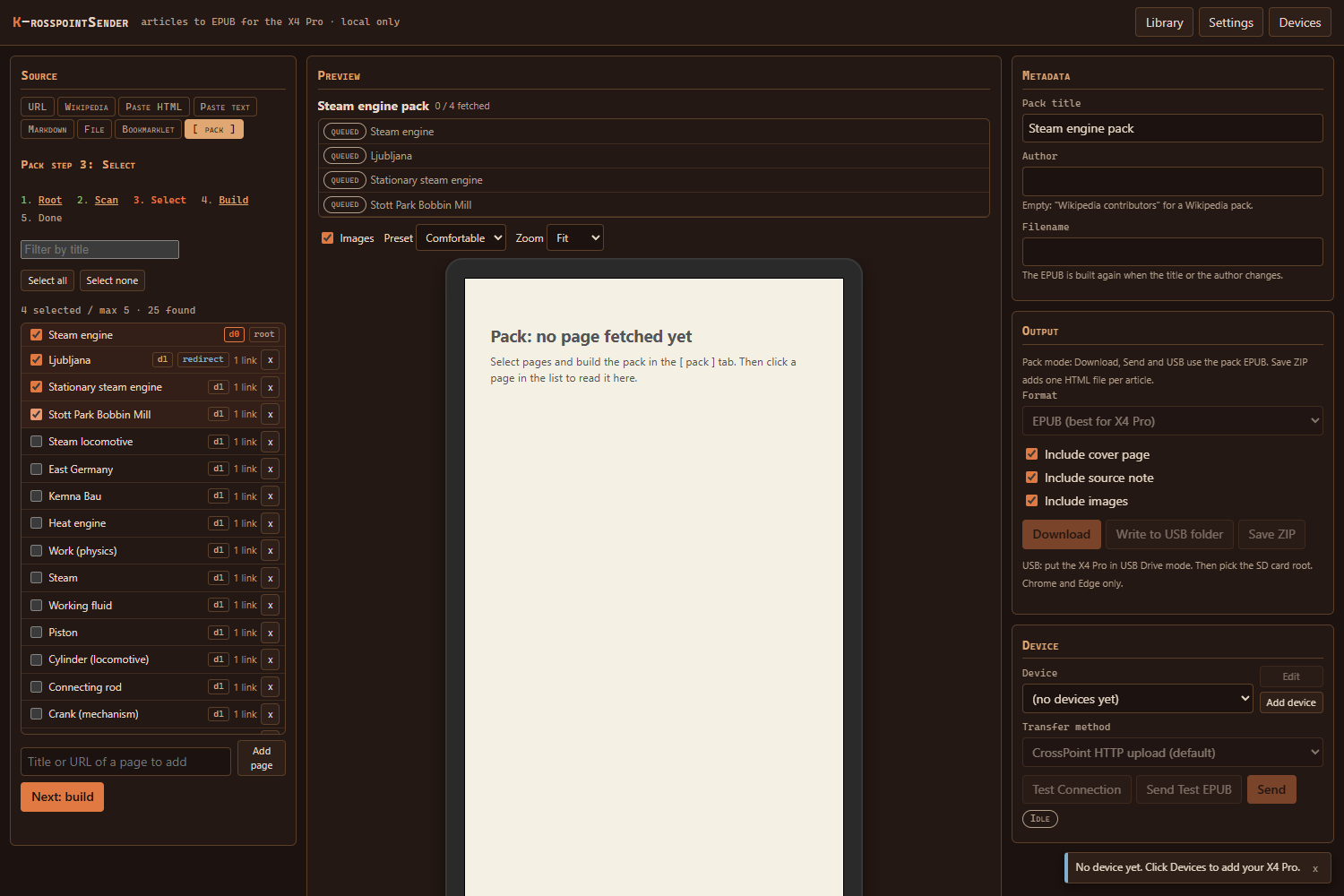
Task: Click the Add device button
Action: 1291,702
